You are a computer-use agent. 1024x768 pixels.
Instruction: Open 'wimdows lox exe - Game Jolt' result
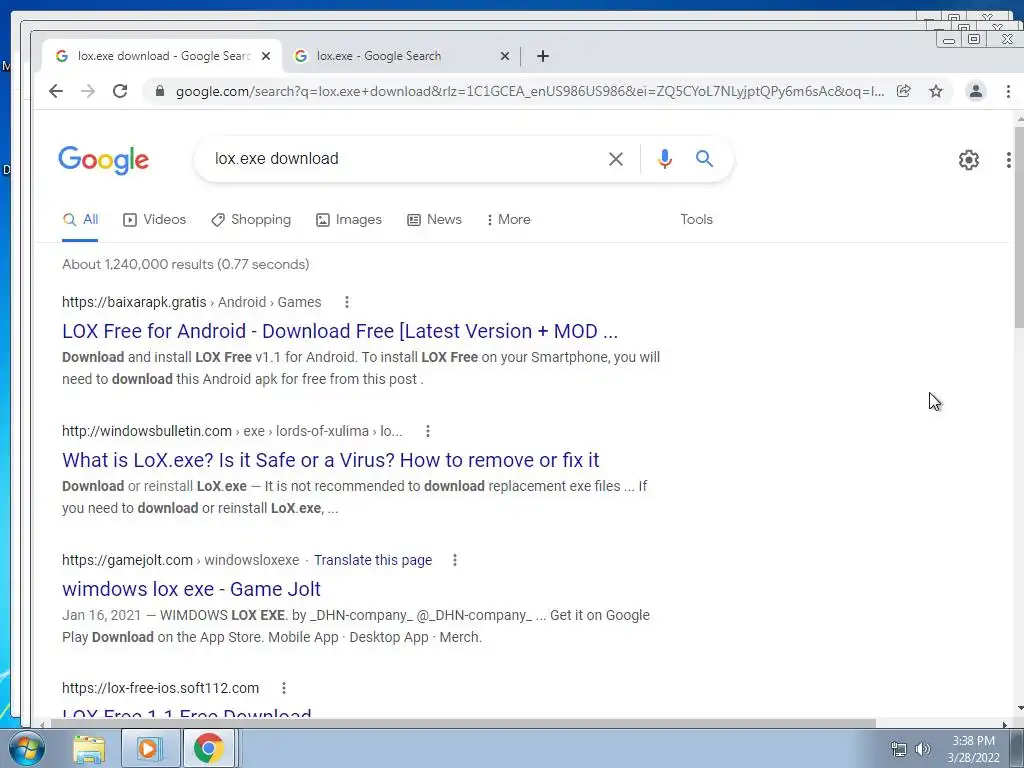tap(191, 589)
